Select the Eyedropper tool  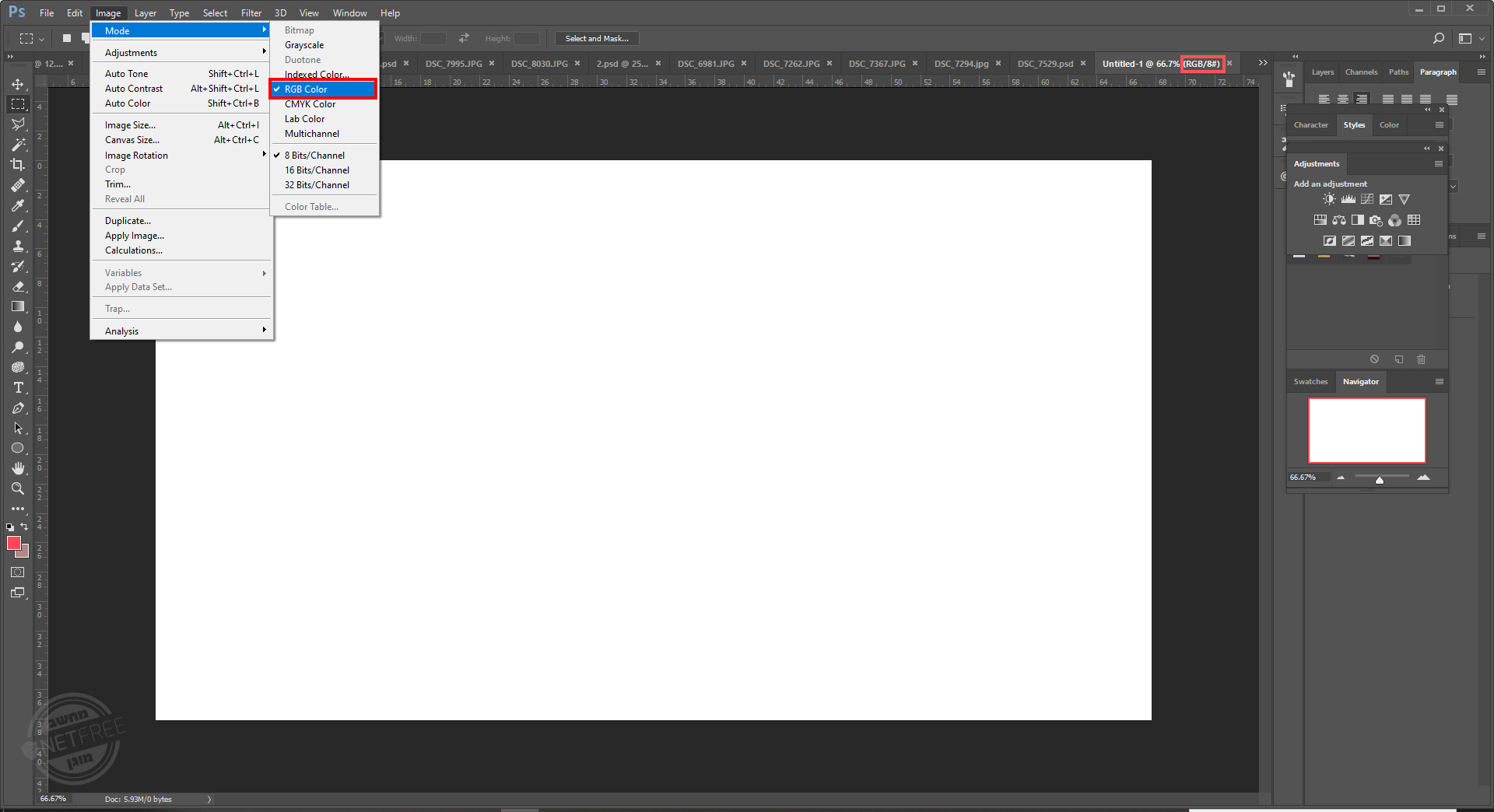pos(18,205)
